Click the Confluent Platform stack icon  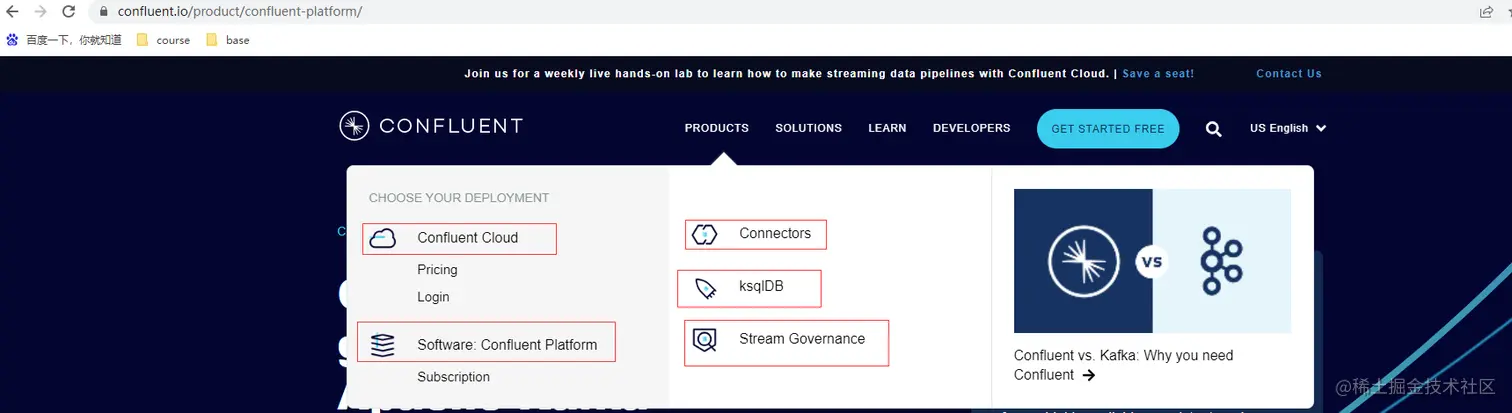[383, 345]
